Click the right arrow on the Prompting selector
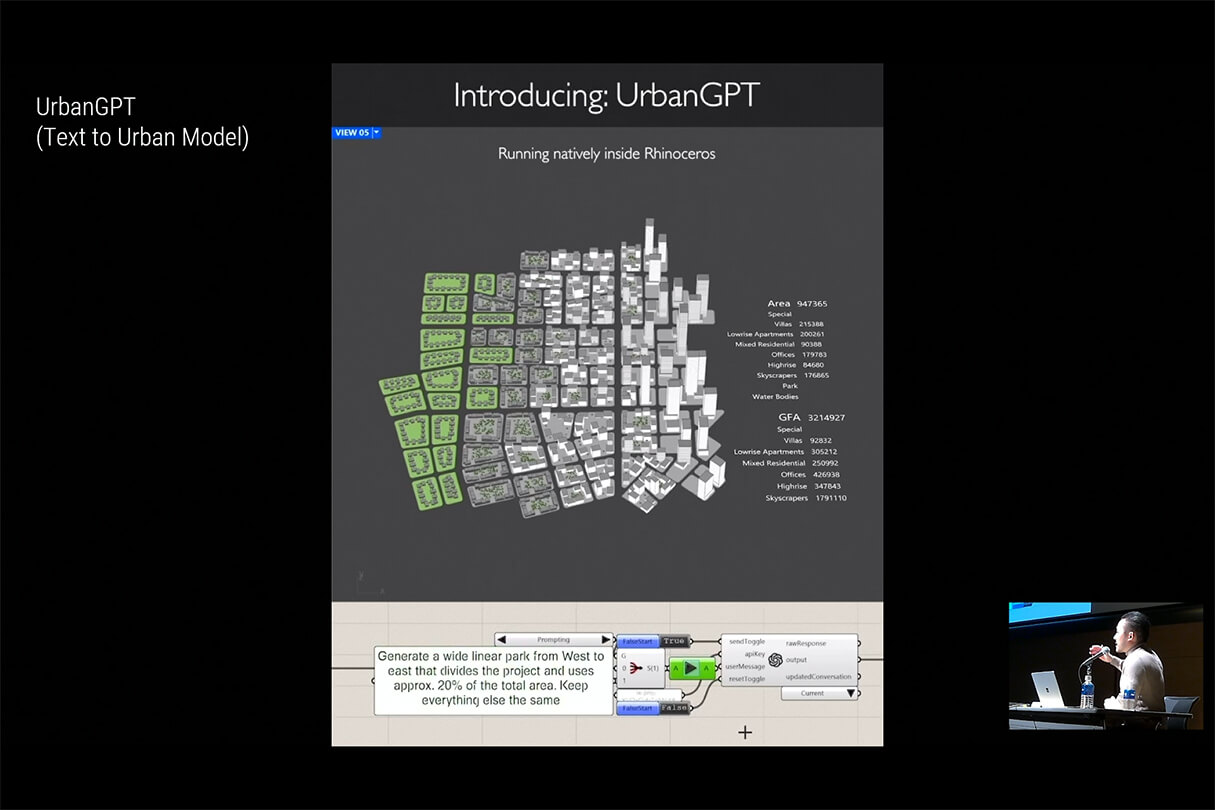 click(x=605, y=640)
